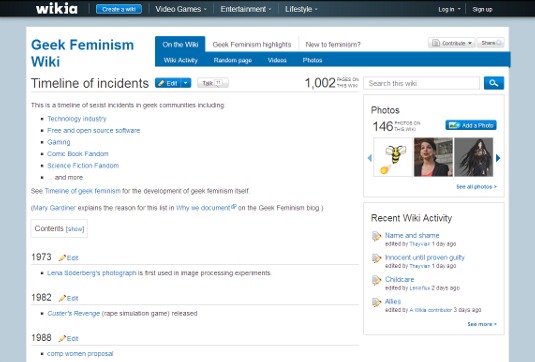Click See all photos link

coord(476,187)
